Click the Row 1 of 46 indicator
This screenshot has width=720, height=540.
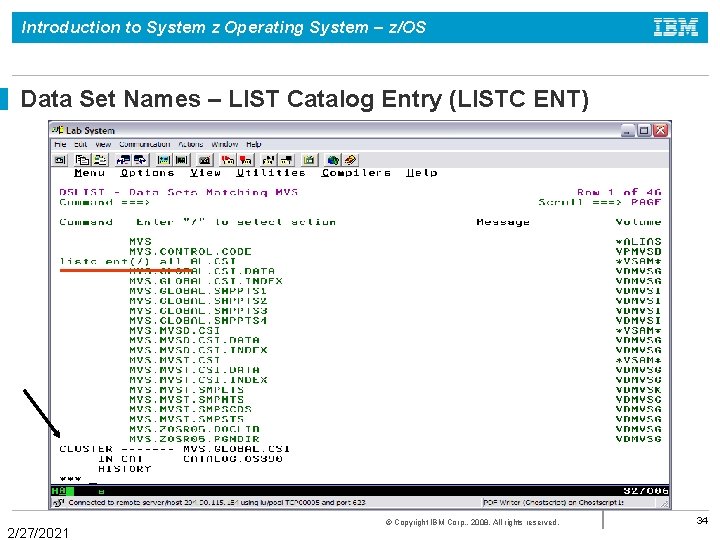pyautogui.click(x=619, y=192)
